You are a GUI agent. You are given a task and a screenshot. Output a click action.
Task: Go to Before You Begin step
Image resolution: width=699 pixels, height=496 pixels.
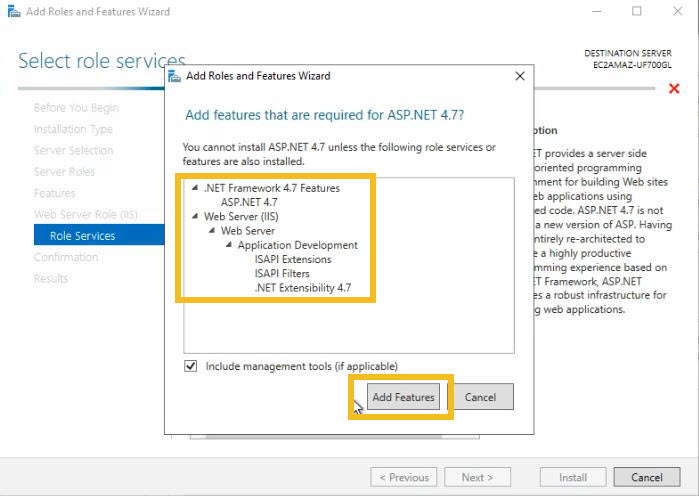coord(76,107)
